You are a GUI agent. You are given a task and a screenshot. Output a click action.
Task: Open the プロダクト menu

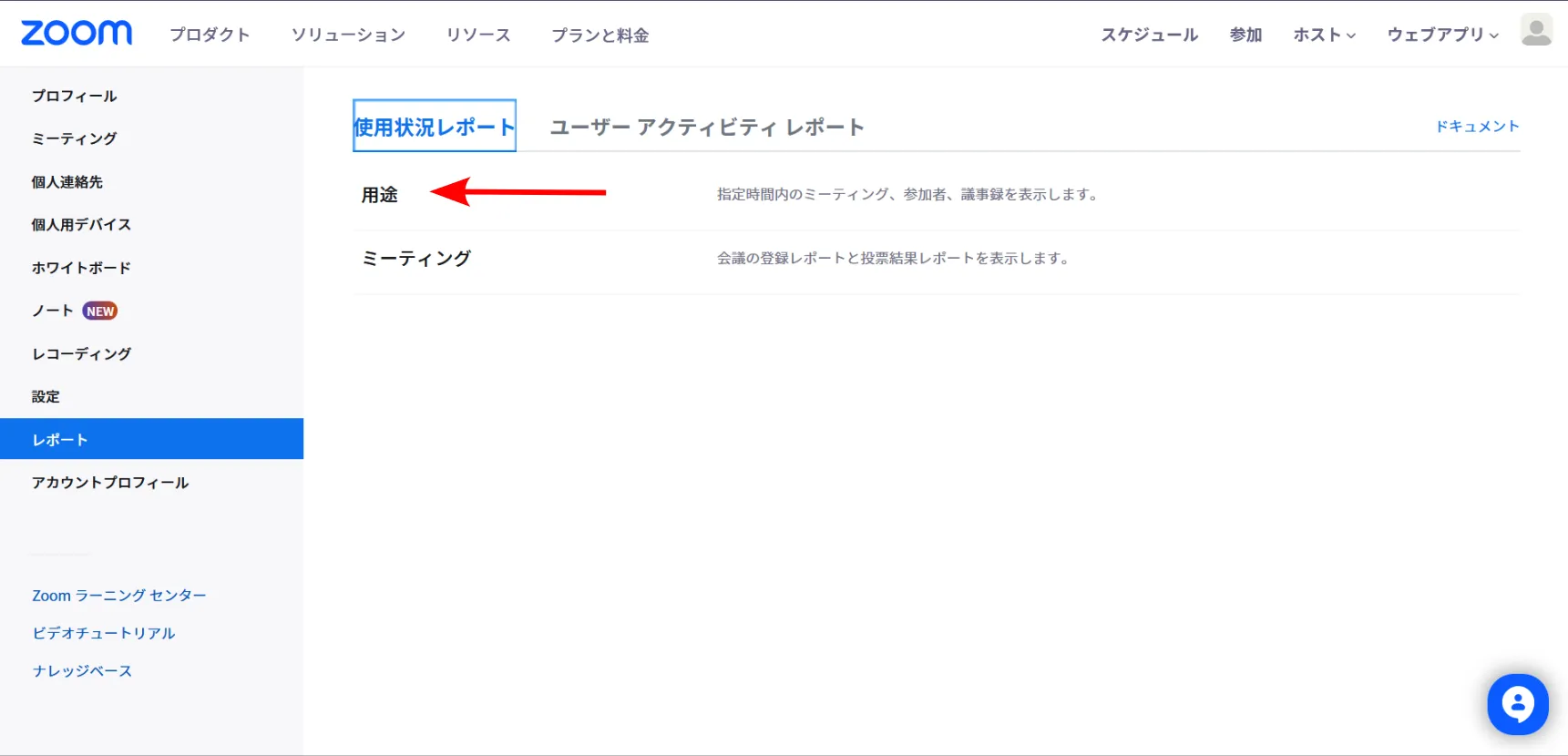point(210,35)
